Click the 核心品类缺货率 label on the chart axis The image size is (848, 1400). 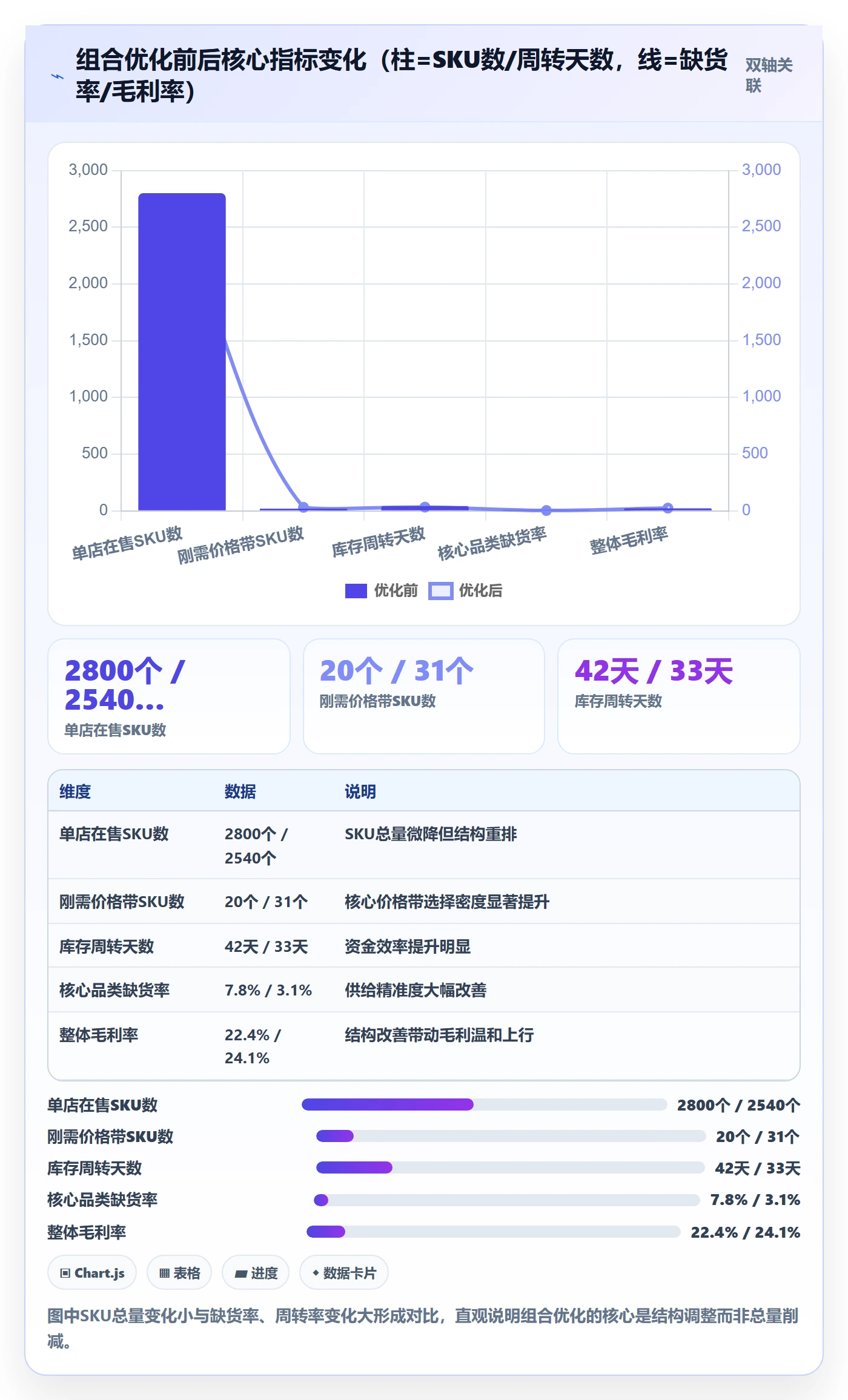point(492,543)
